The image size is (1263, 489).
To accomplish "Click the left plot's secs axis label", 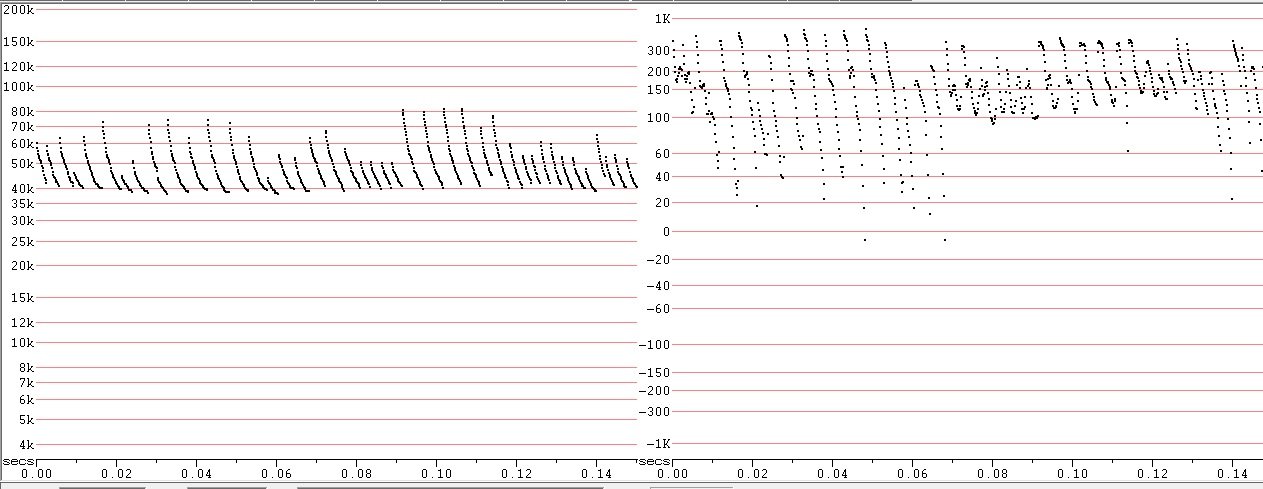I will click(x=18, y=461).
